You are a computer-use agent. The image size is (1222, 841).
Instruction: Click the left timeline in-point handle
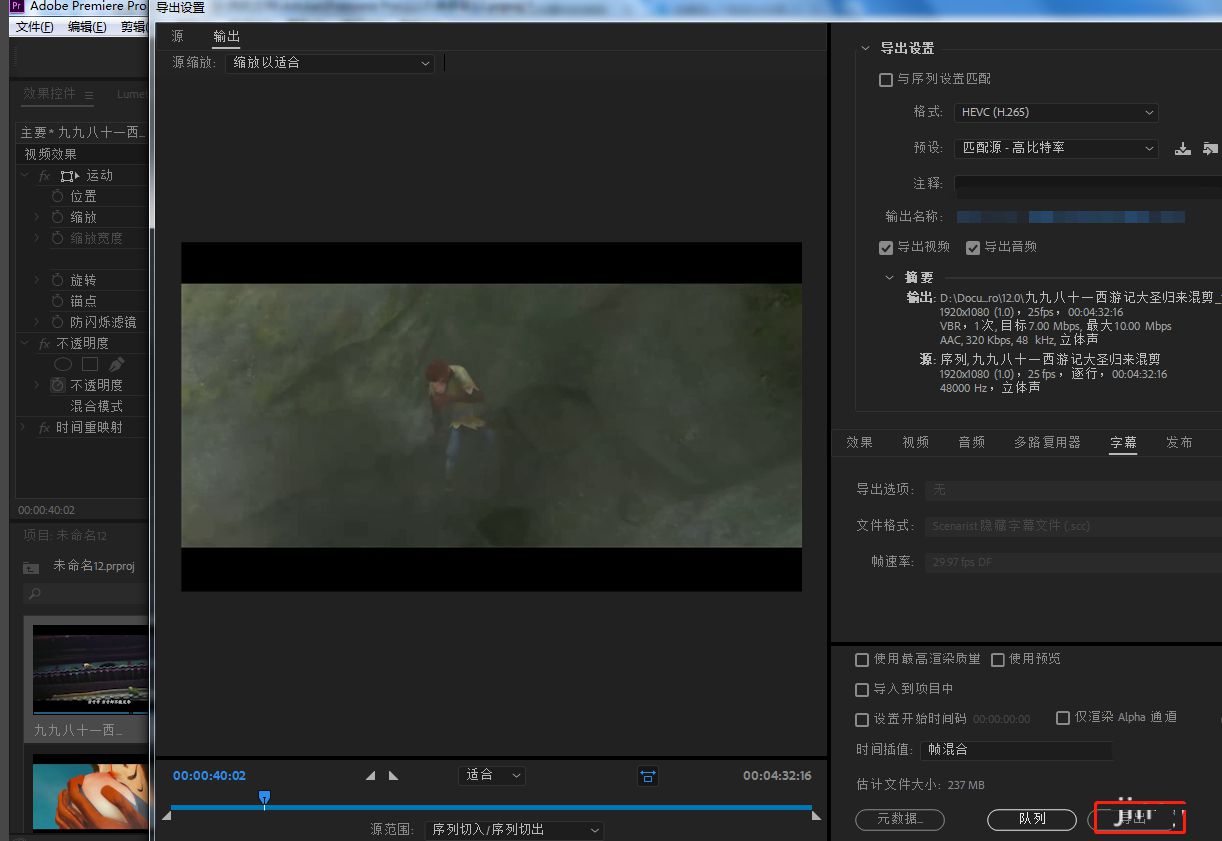point(166,816)
